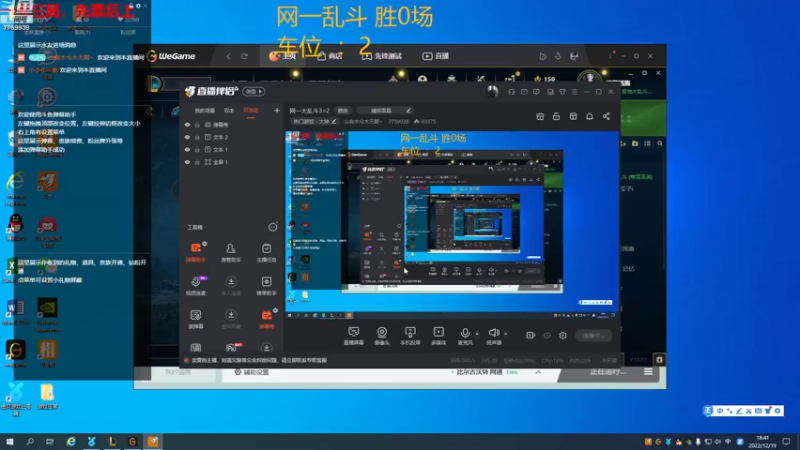Select the 全屏 1 source row
The height and width of the screenshot is (450, 800).
232,162
